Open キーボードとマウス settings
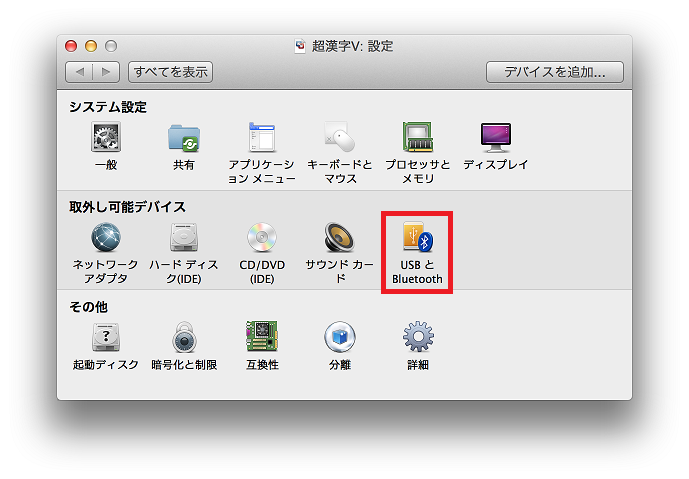This screenshot has height=479, width=689. pos(340,138)
